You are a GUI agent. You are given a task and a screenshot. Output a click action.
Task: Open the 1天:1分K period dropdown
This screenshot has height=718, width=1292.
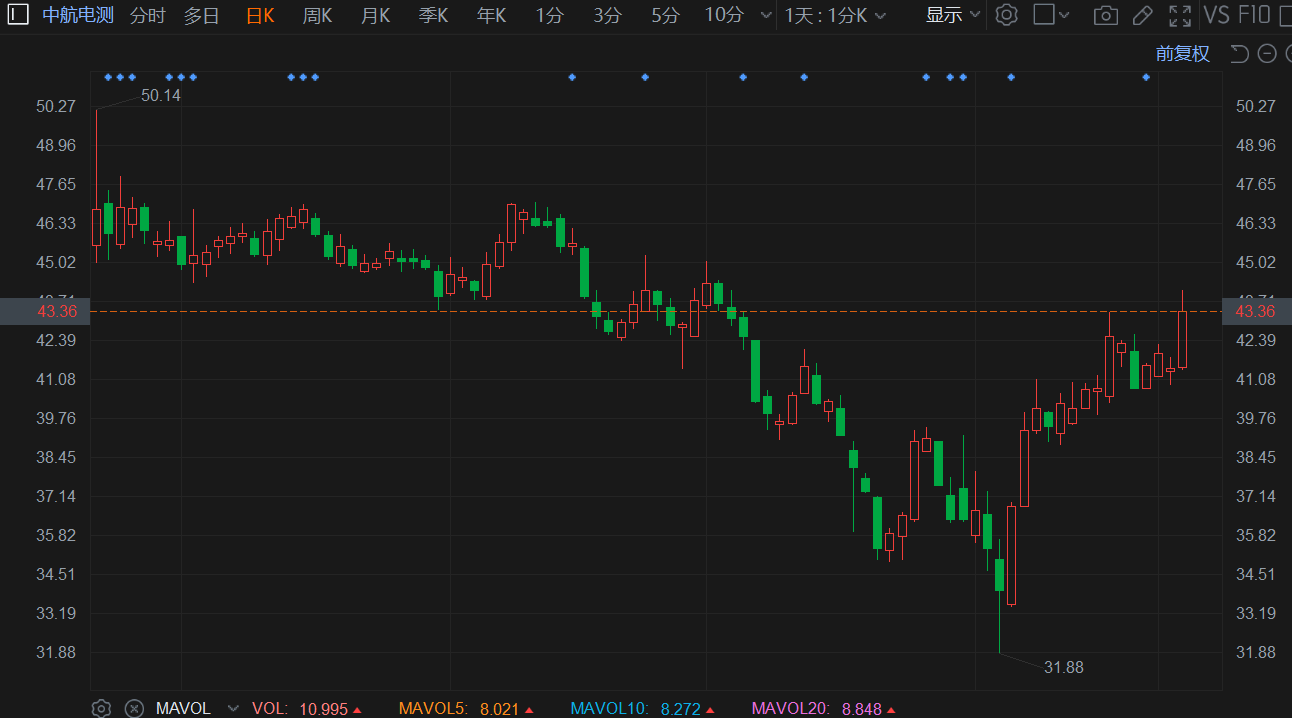835,15
